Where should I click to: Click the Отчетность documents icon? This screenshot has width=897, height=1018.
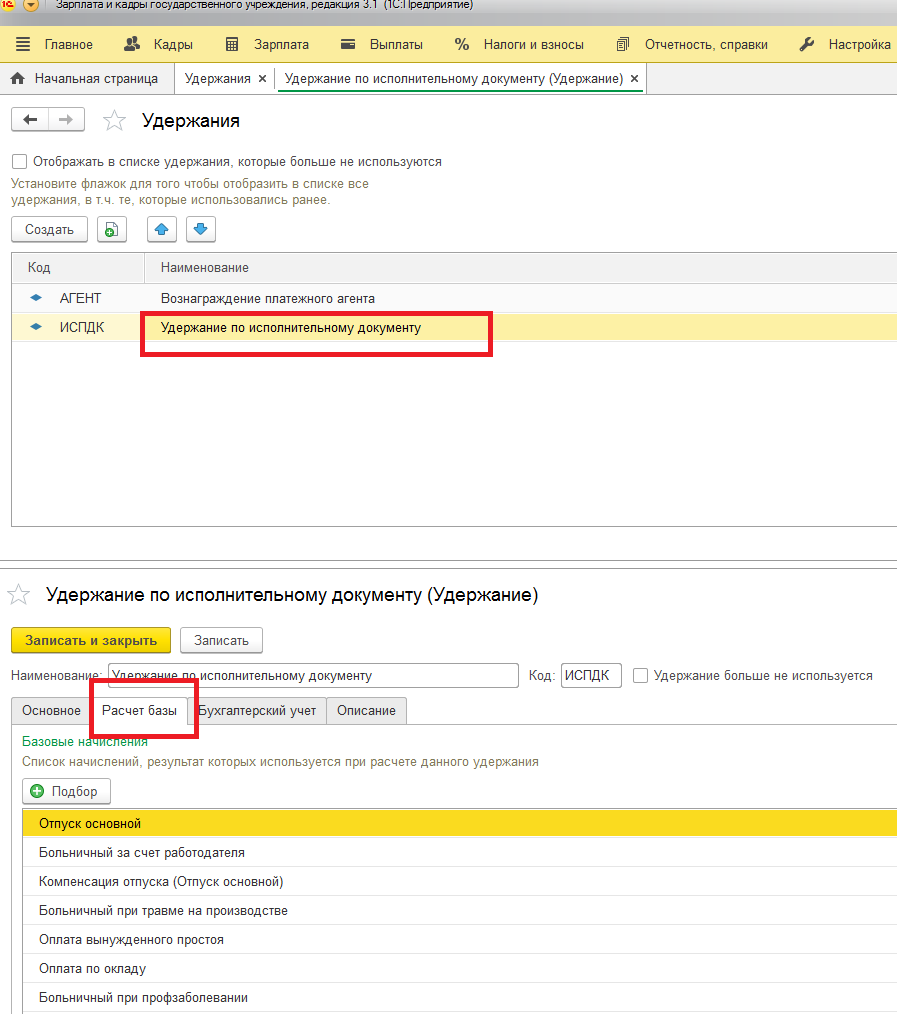coord(622,44)
